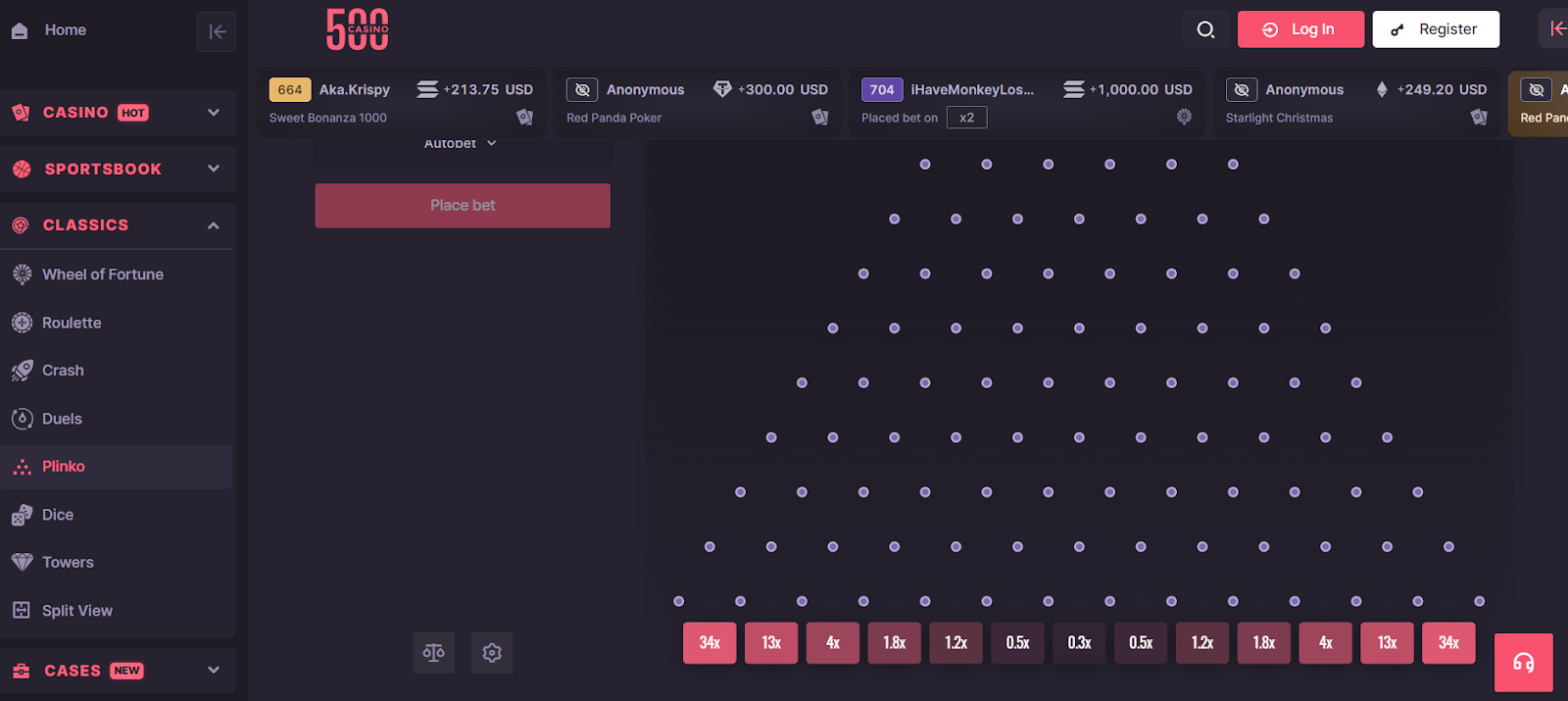Click the leftmost 34x multiplier slot
This screenshot has height=701, width=1568.
[x=710, y=643]
